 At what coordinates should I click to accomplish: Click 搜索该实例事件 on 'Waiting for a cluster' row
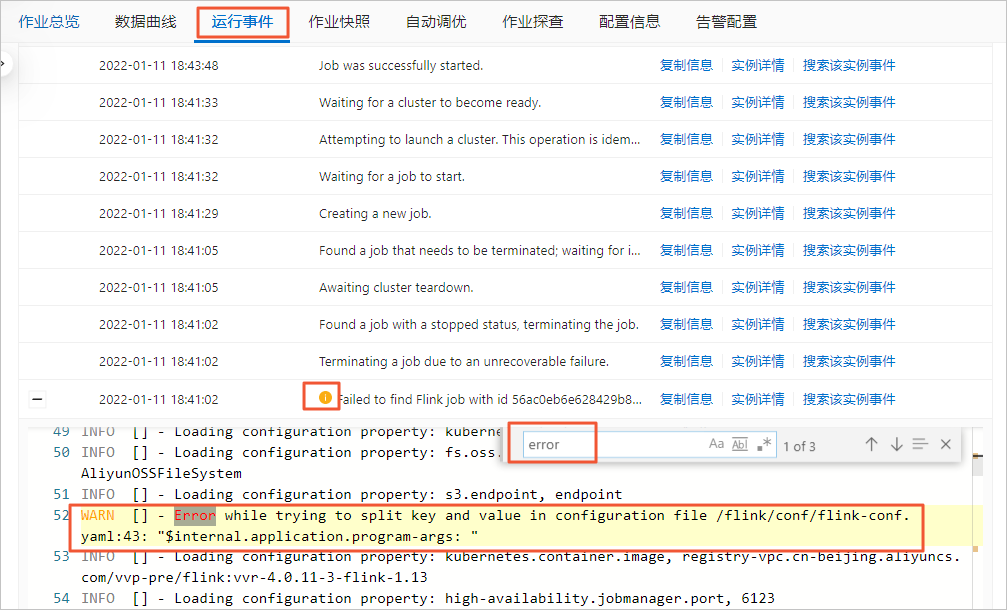(x=849, y=103)
